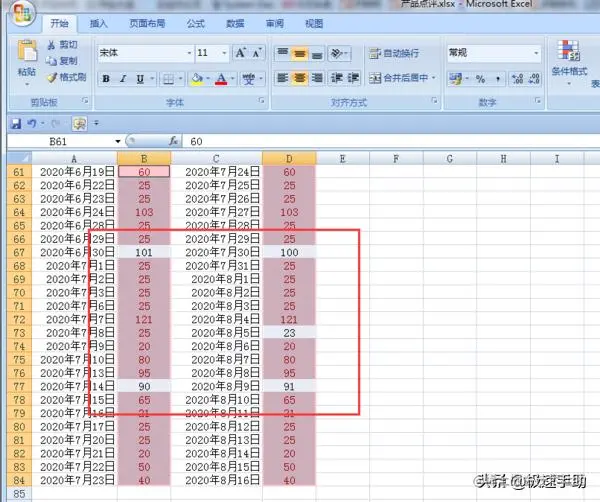The image size is (600, 502).
Task: Align text right
Action: [x=317, y=78]
